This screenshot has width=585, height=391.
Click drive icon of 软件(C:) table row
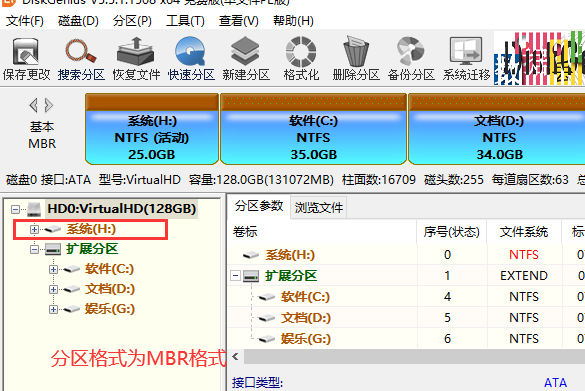tap(266, 297)
